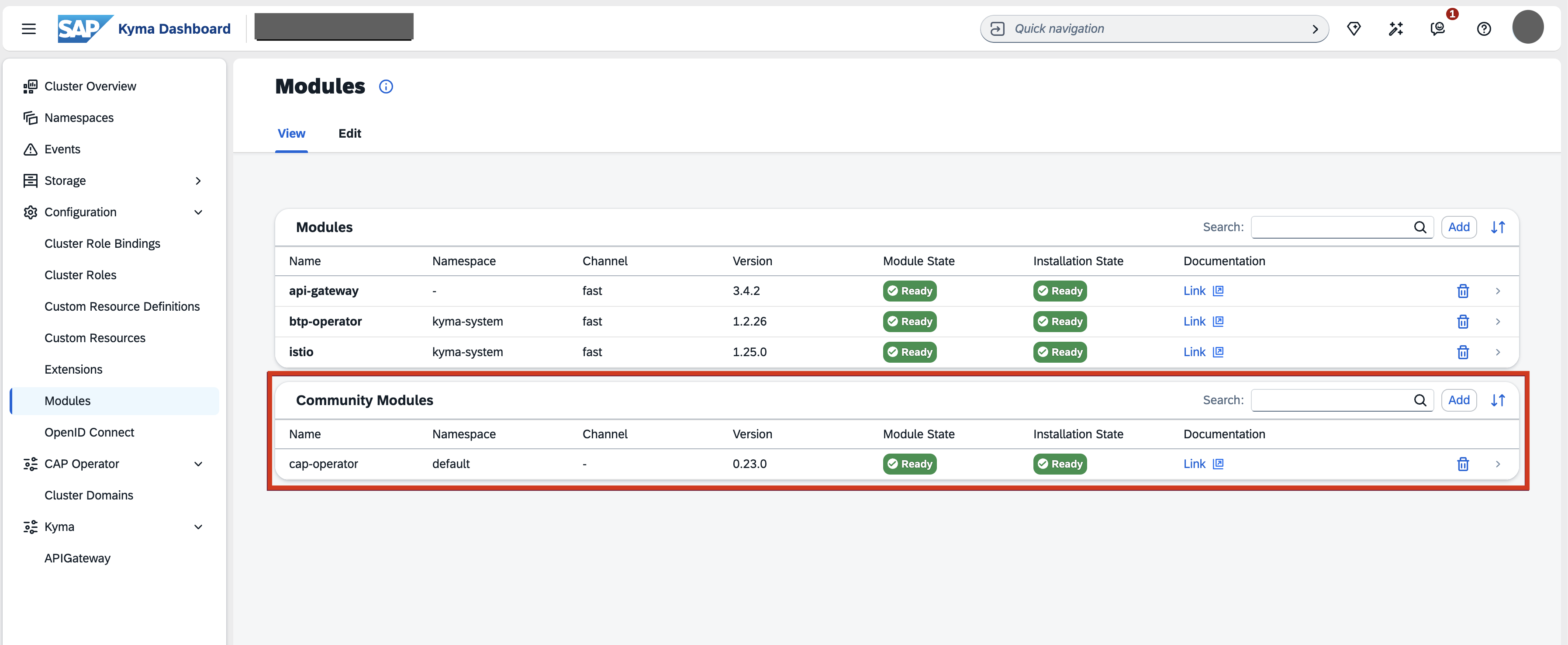Click Add button in Community Modules table
Screen dimensions: 1568x645
[1459, 400]
